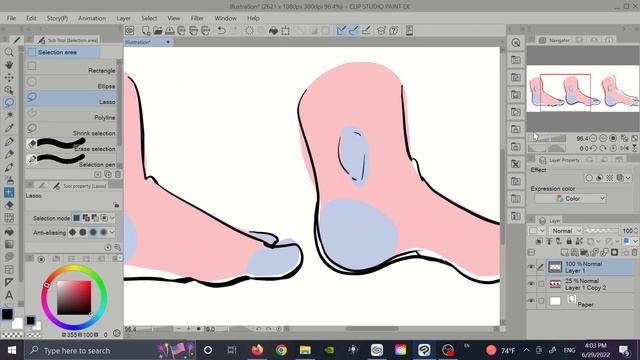Click the zoom in plus Navigator icon
640x360 pixels.
coord(603,139)
